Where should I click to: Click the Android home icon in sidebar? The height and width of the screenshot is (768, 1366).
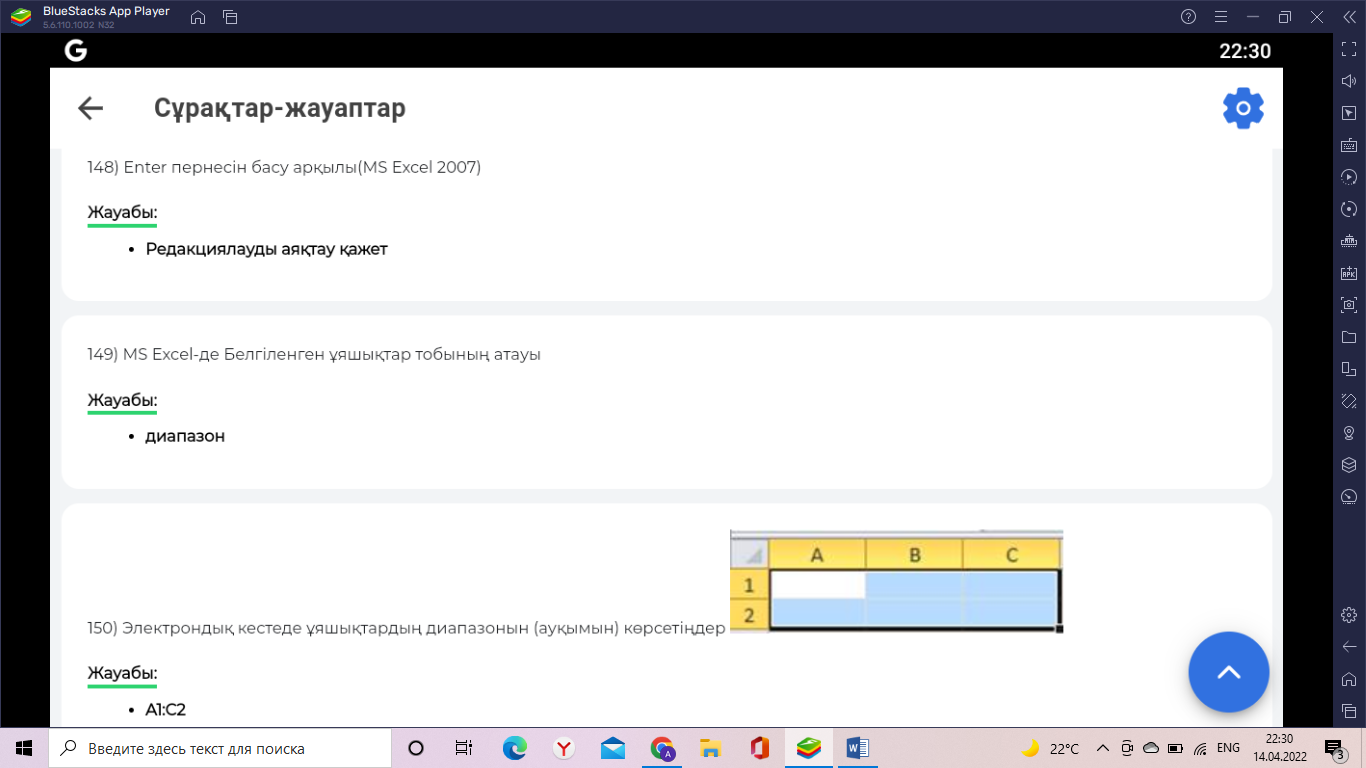(x=1349, y=678)
